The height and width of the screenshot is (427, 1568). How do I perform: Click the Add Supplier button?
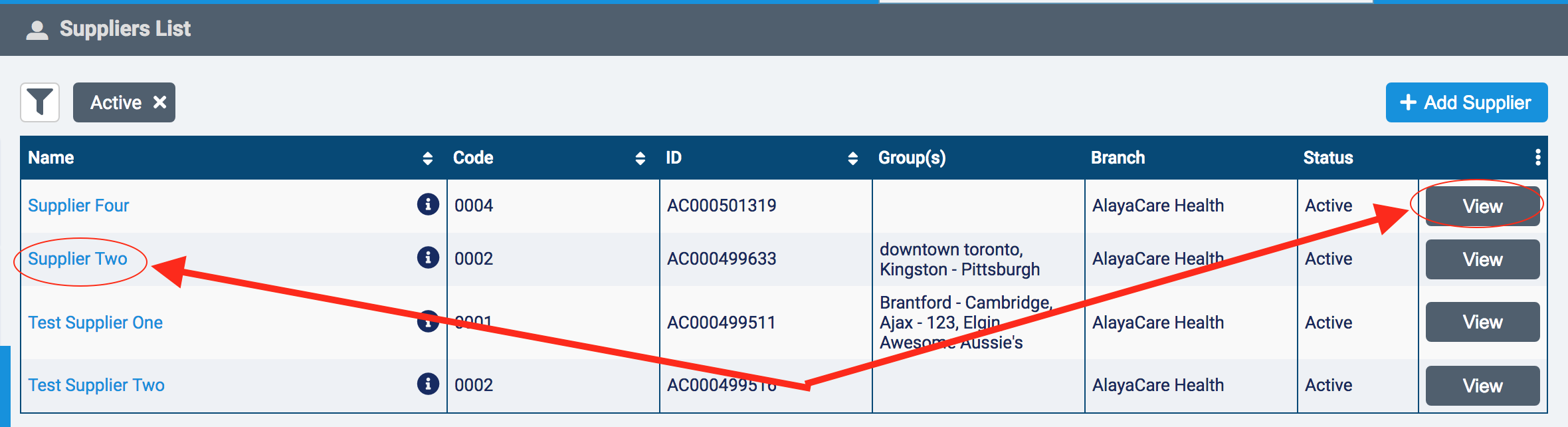click(x=1466, y=102)
